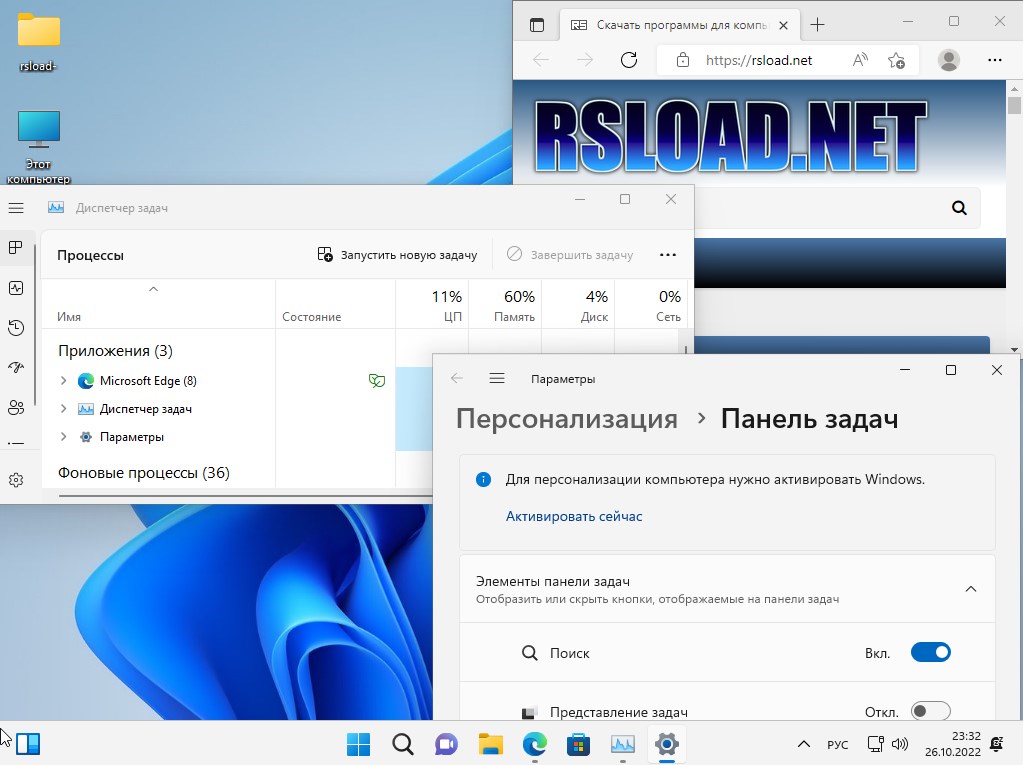Viewport: 1023px width, 765px height.
Task: Expand Диспетчер задач process row
Action: pos(63,408)
